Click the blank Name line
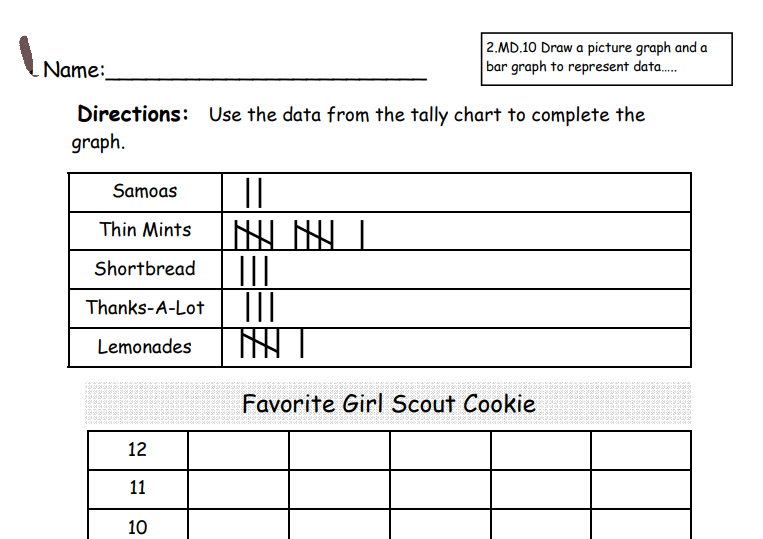 coord(265,72)
